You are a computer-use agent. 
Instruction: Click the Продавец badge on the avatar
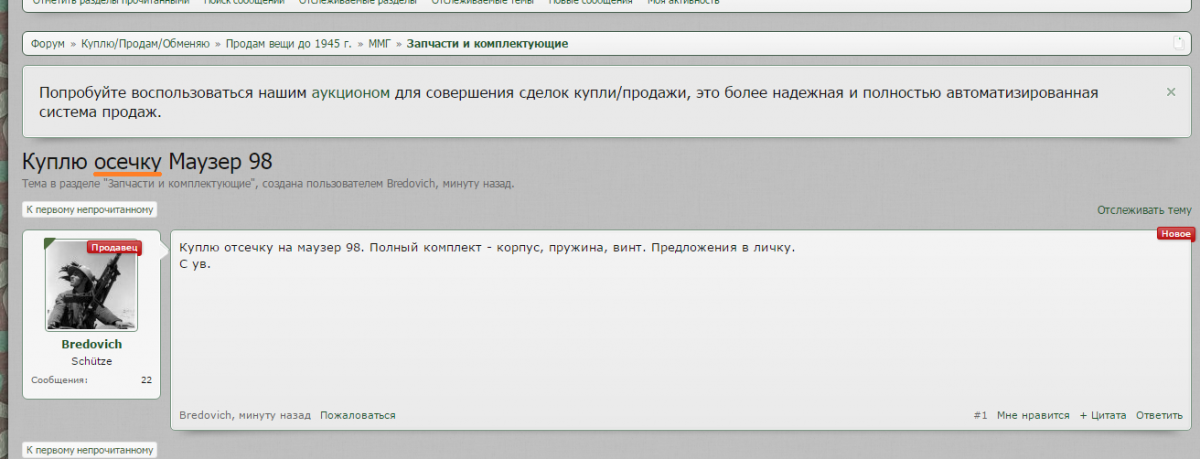pyautogui.click(x=114, y=246)
